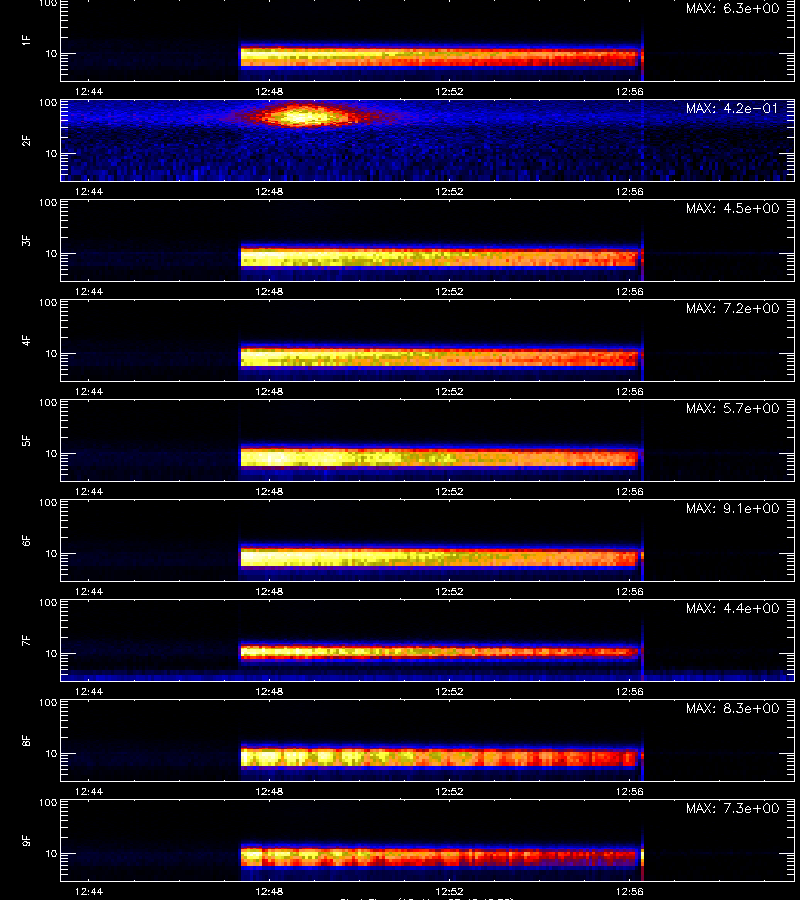Click the 10 y-axis value on panel 8F
The image size is (800, 900).
tap(52, 754)
